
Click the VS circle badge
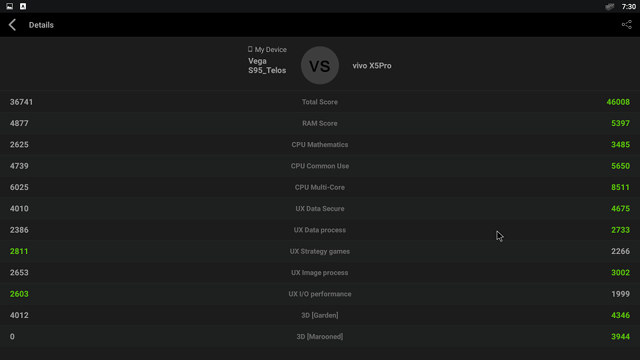click(320, 65)
